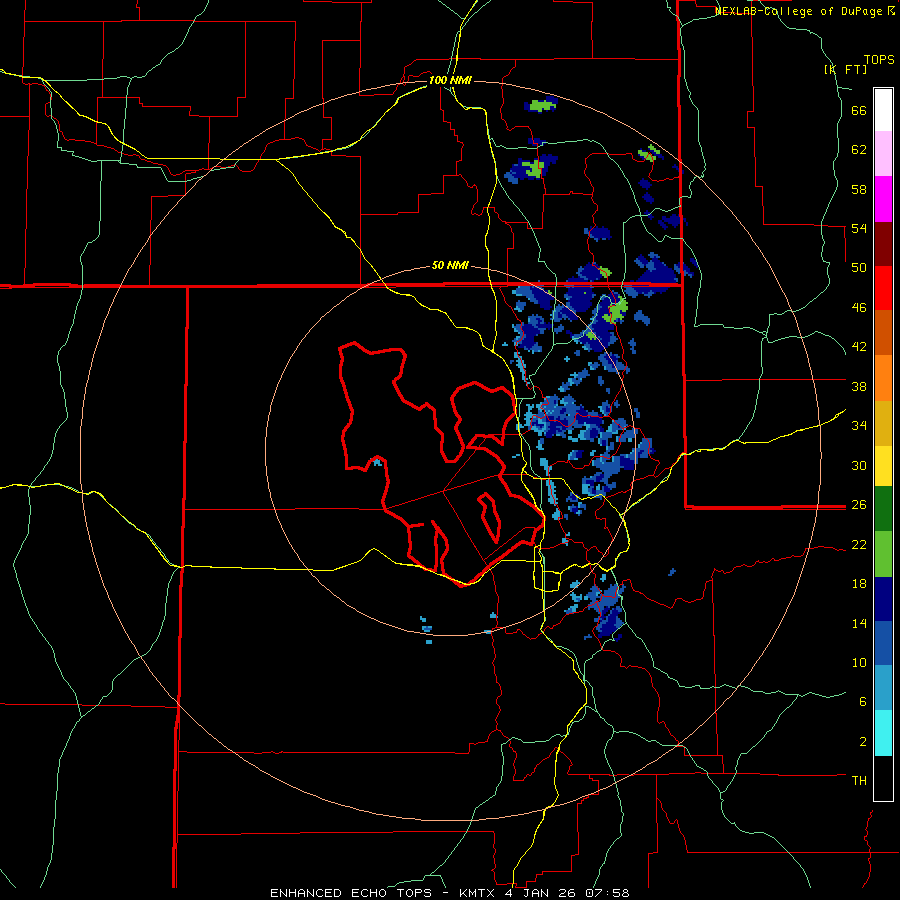Image resolution: width=900 pixels, height=900 pixels.
Task: Click the small island outline inside the lake
Action: [490, 516]
